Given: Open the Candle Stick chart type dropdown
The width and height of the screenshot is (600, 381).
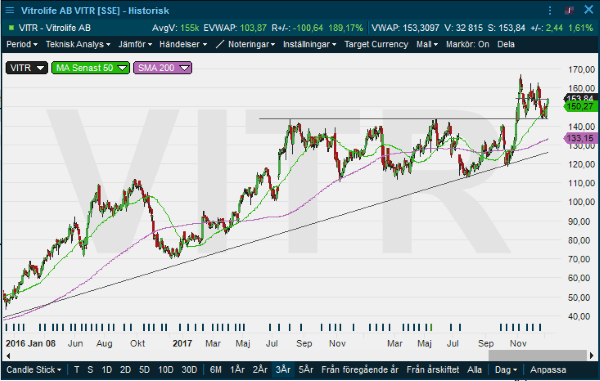Looking at the screenshot, I should click(34, 370).
